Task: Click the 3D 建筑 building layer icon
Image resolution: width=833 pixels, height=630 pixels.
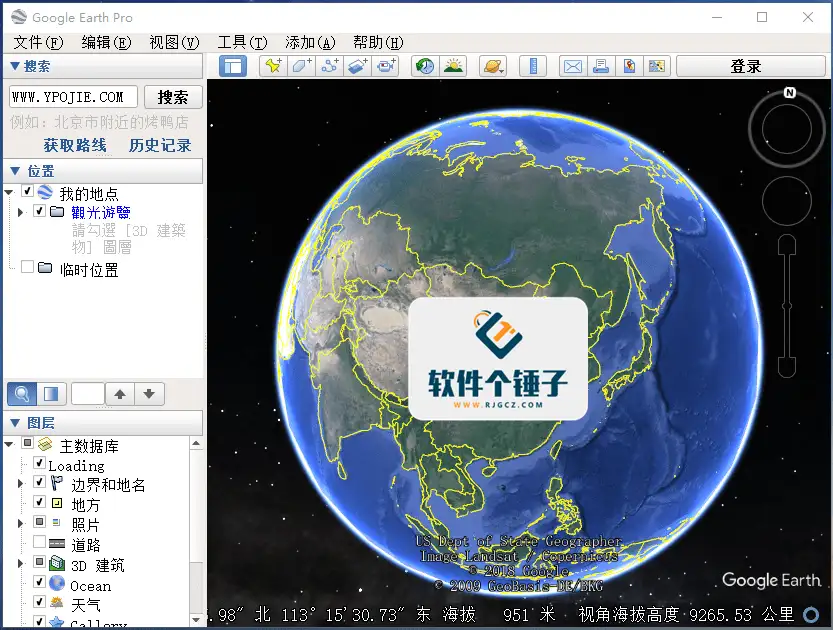Action: pos(57,564)
